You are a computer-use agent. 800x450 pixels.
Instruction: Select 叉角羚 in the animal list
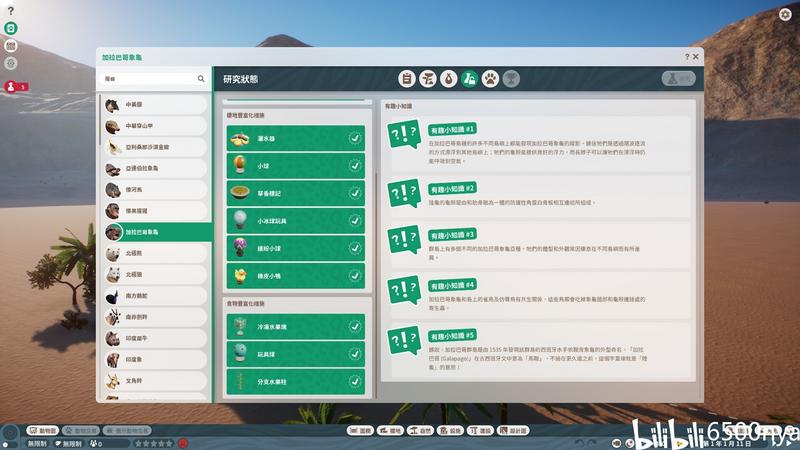(x=155, y=381)
